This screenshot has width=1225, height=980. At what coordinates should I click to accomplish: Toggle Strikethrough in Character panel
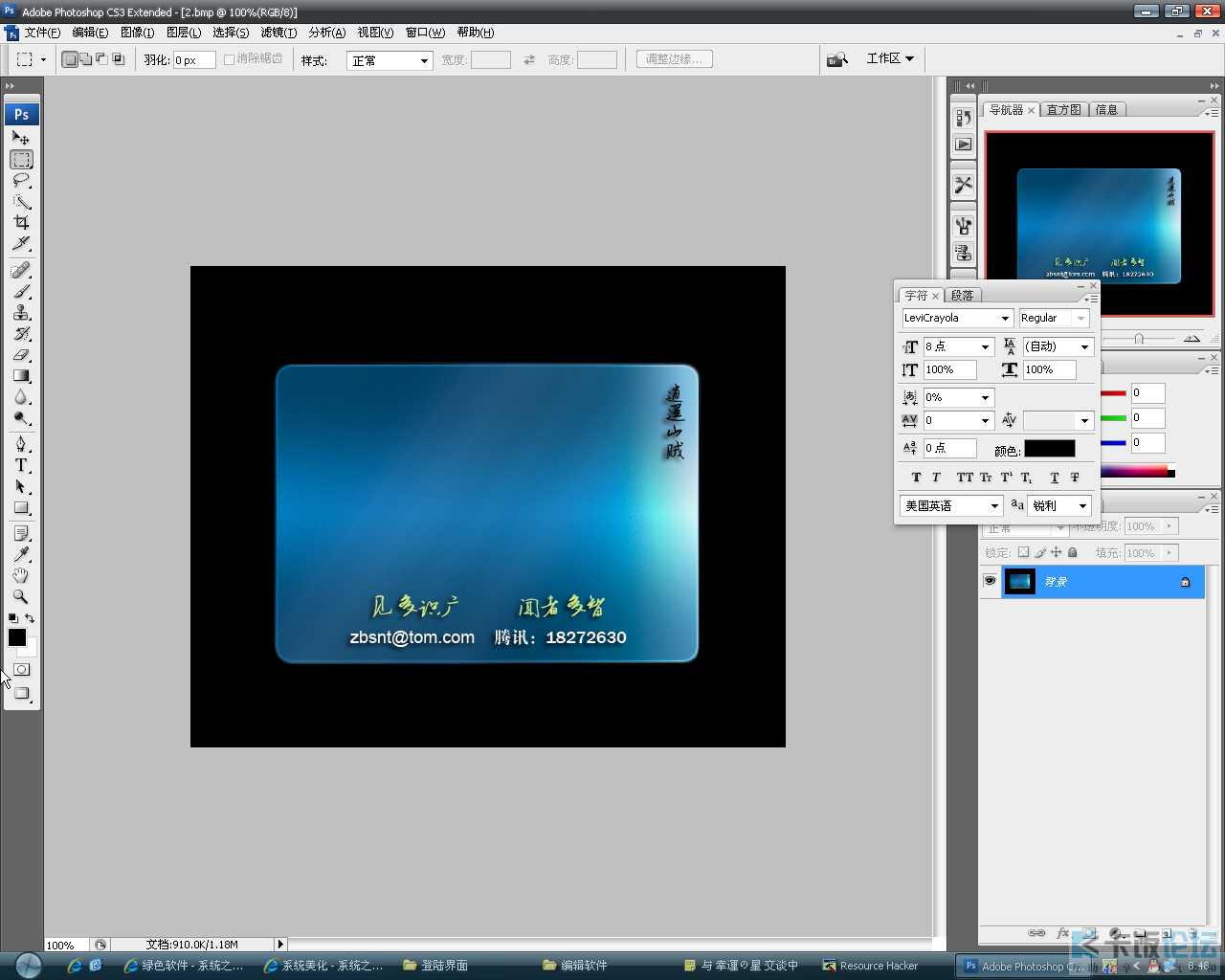pyautogui.click(x=1075, y=477)
